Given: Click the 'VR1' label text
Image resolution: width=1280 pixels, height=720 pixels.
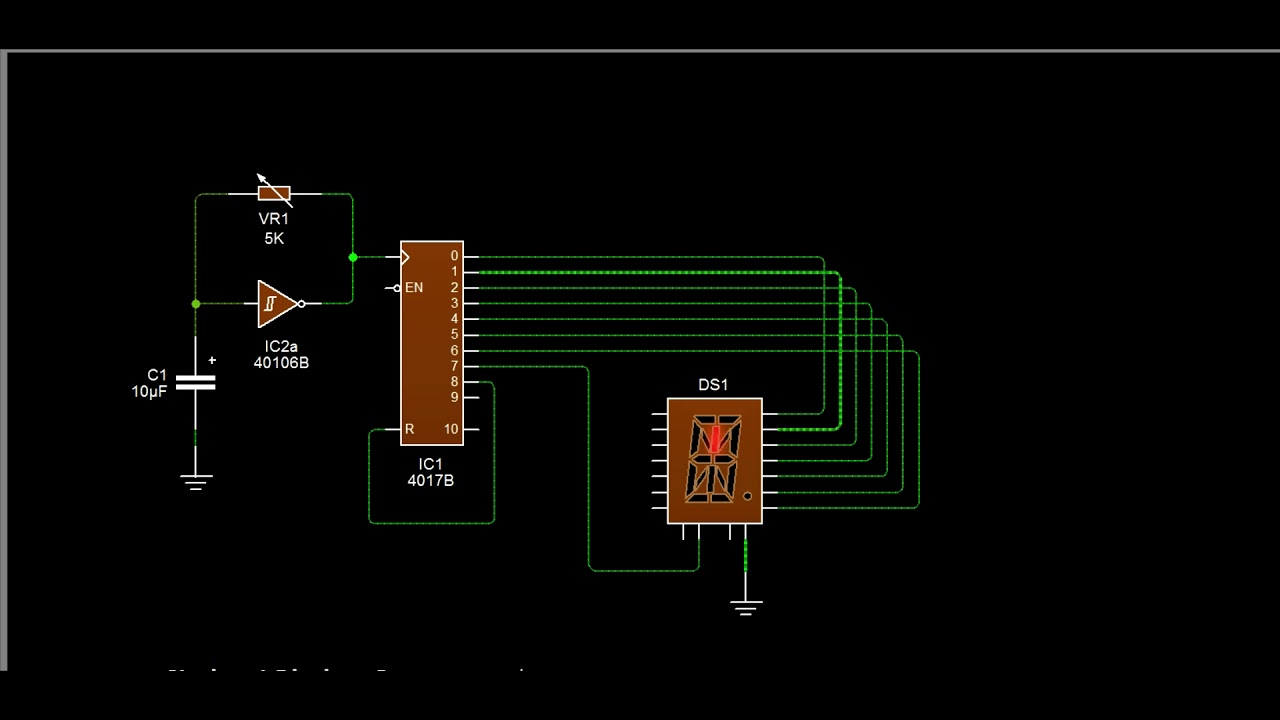Looking at the screenshot, I should (x=274, y=219).
